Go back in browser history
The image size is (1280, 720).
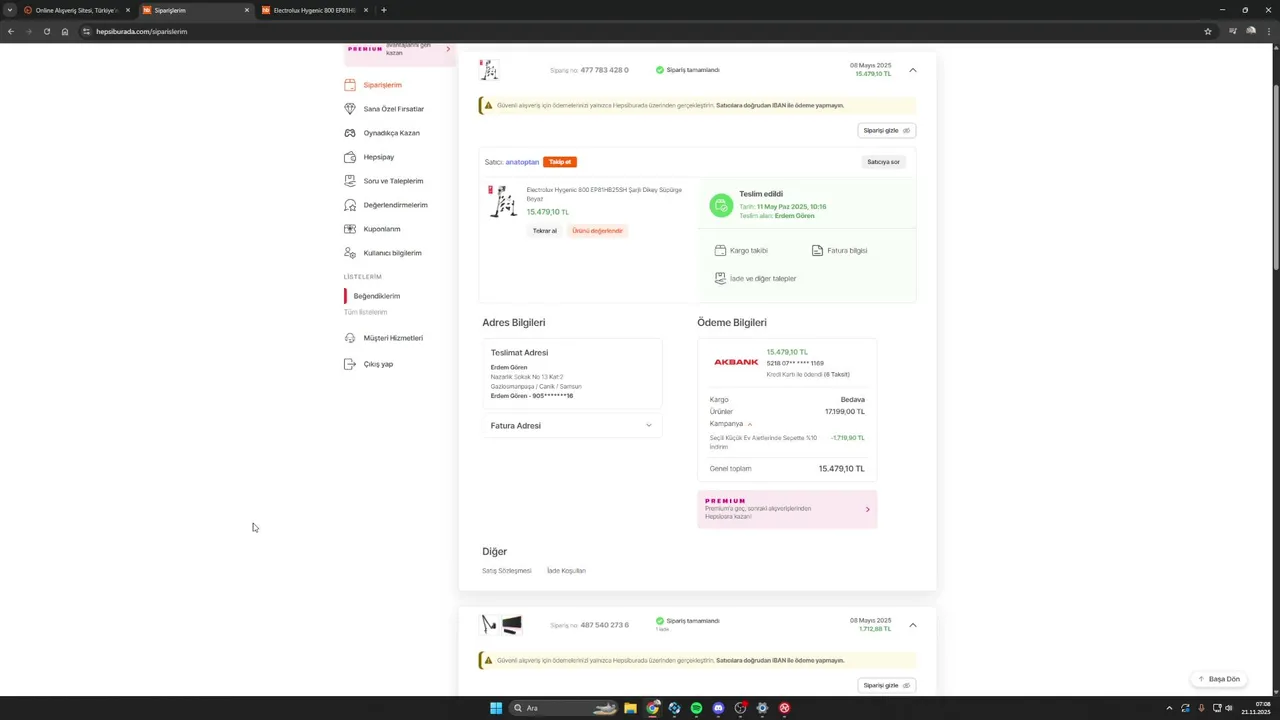click(x=10, y=31)
